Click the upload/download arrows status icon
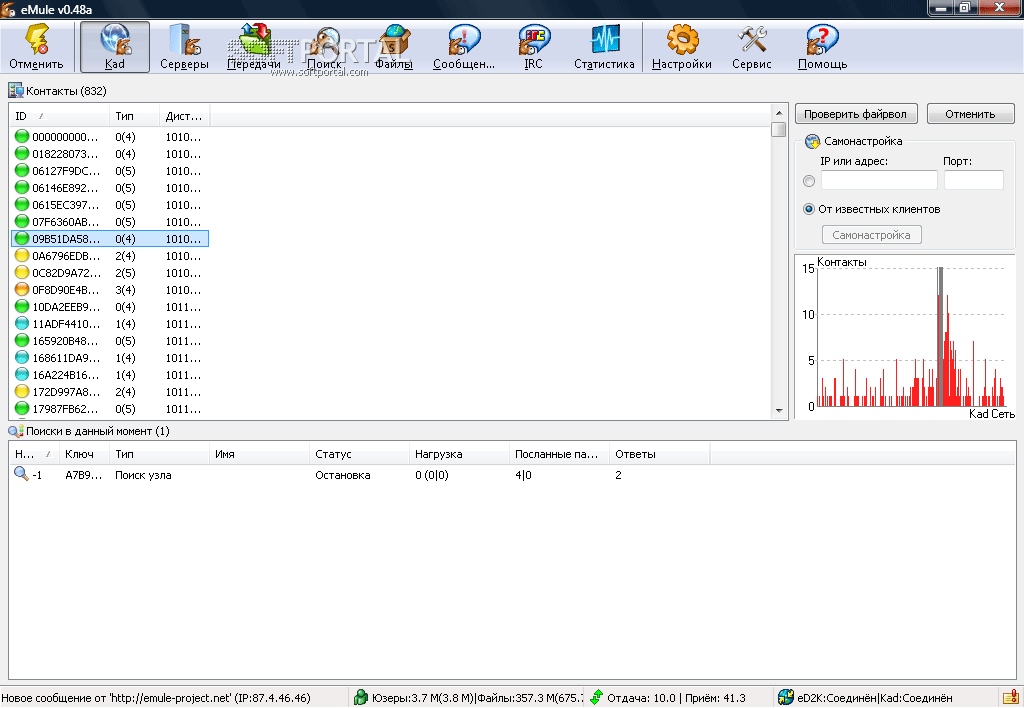The height and width of the screenshot is (708, 1024). click(596, 698)
